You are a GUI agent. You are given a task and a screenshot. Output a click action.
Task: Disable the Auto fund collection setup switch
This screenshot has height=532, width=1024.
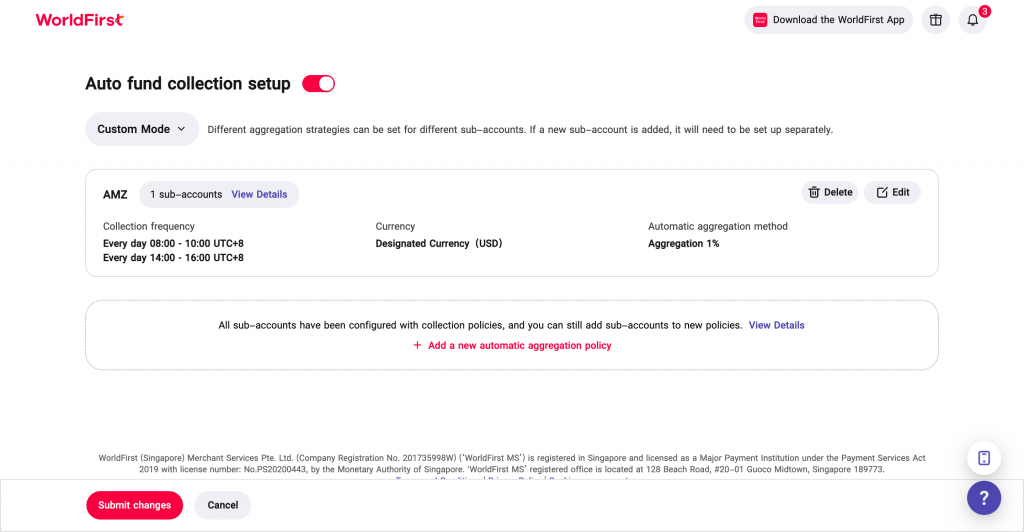click(x=318, y=84)
